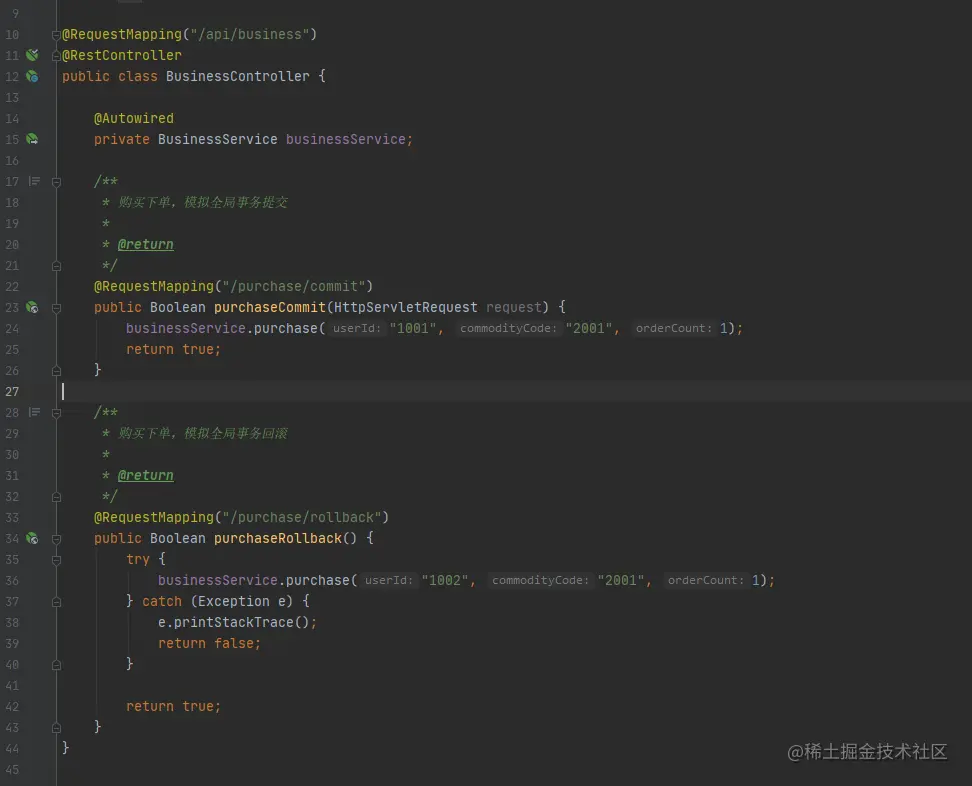
Task: Click the "/purchase/rollback" mapping string
Action: (302, 518)
